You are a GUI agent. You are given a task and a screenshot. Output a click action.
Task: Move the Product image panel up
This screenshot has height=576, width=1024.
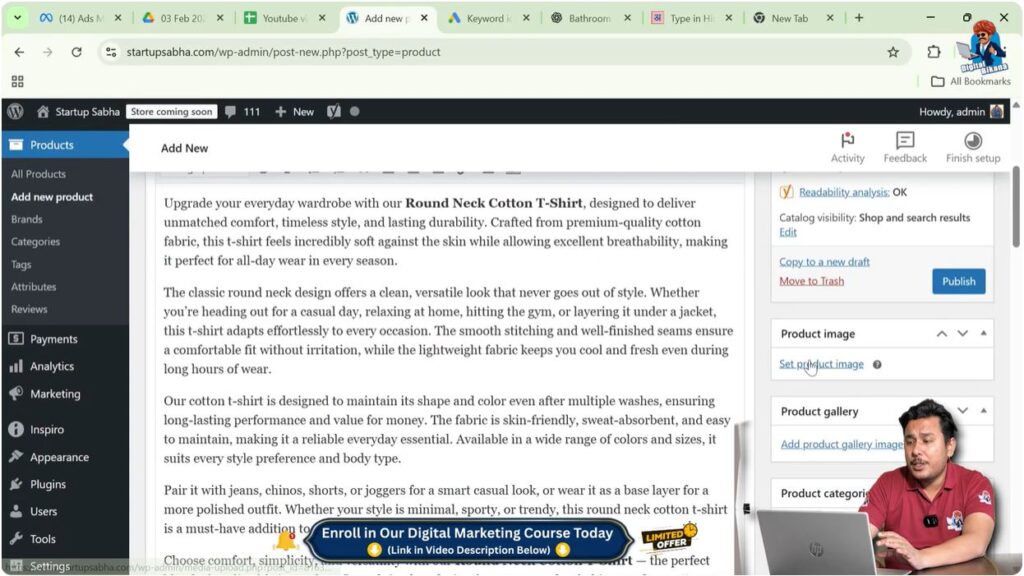pyautogui.click(x=941, y=333)
